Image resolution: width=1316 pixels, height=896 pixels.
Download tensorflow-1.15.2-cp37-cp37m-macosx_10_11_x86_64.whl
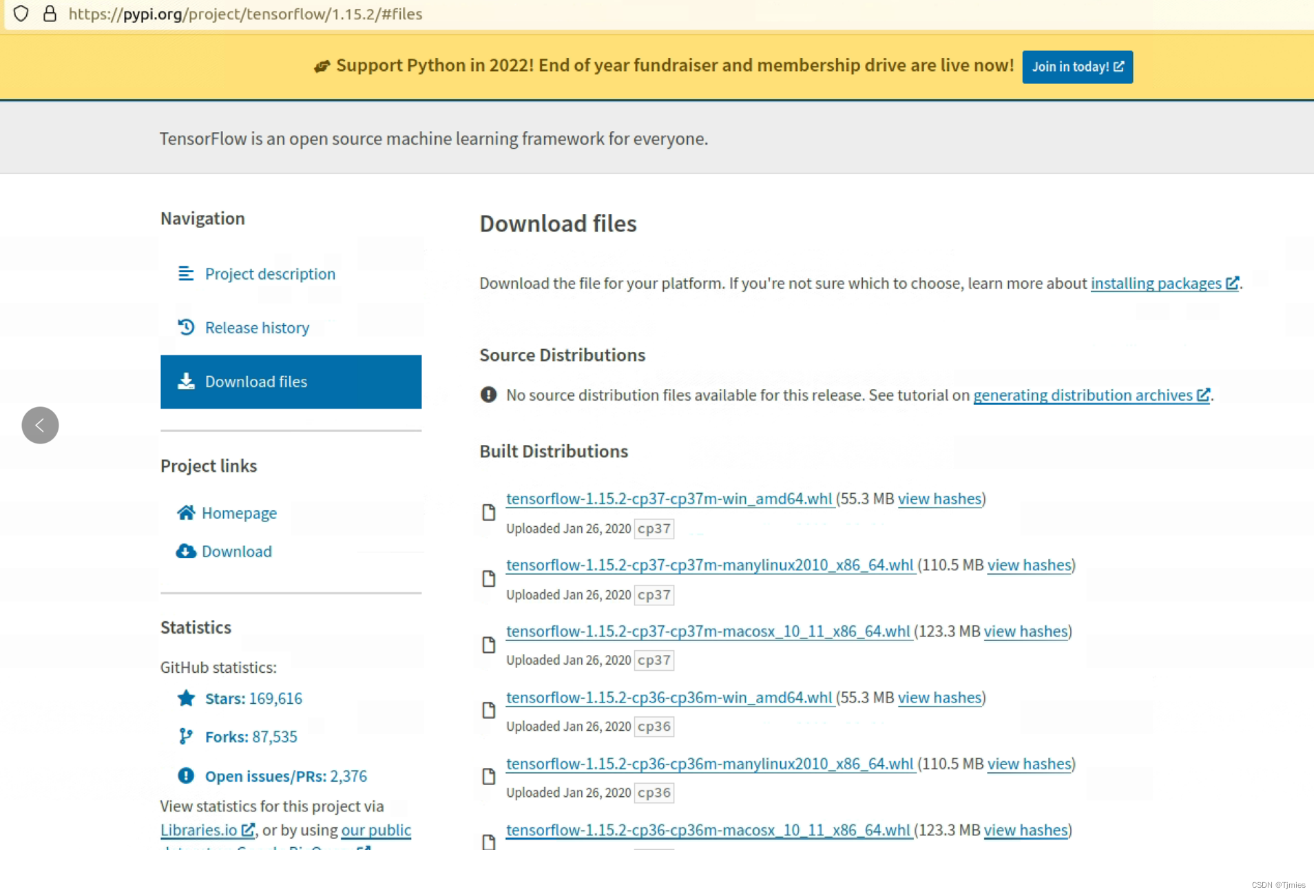point(709,632)
